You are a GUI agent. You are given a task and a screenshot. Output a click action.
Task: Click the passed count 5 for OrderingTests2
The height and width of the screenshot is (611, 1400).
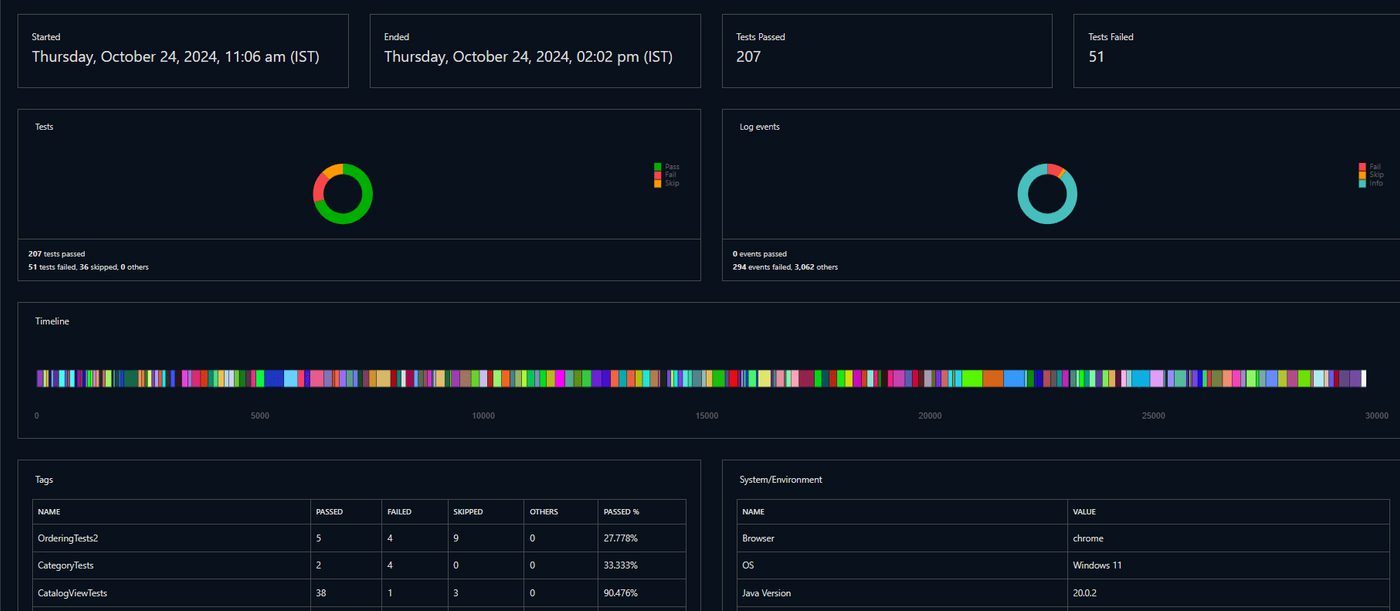tap(318, 538)
